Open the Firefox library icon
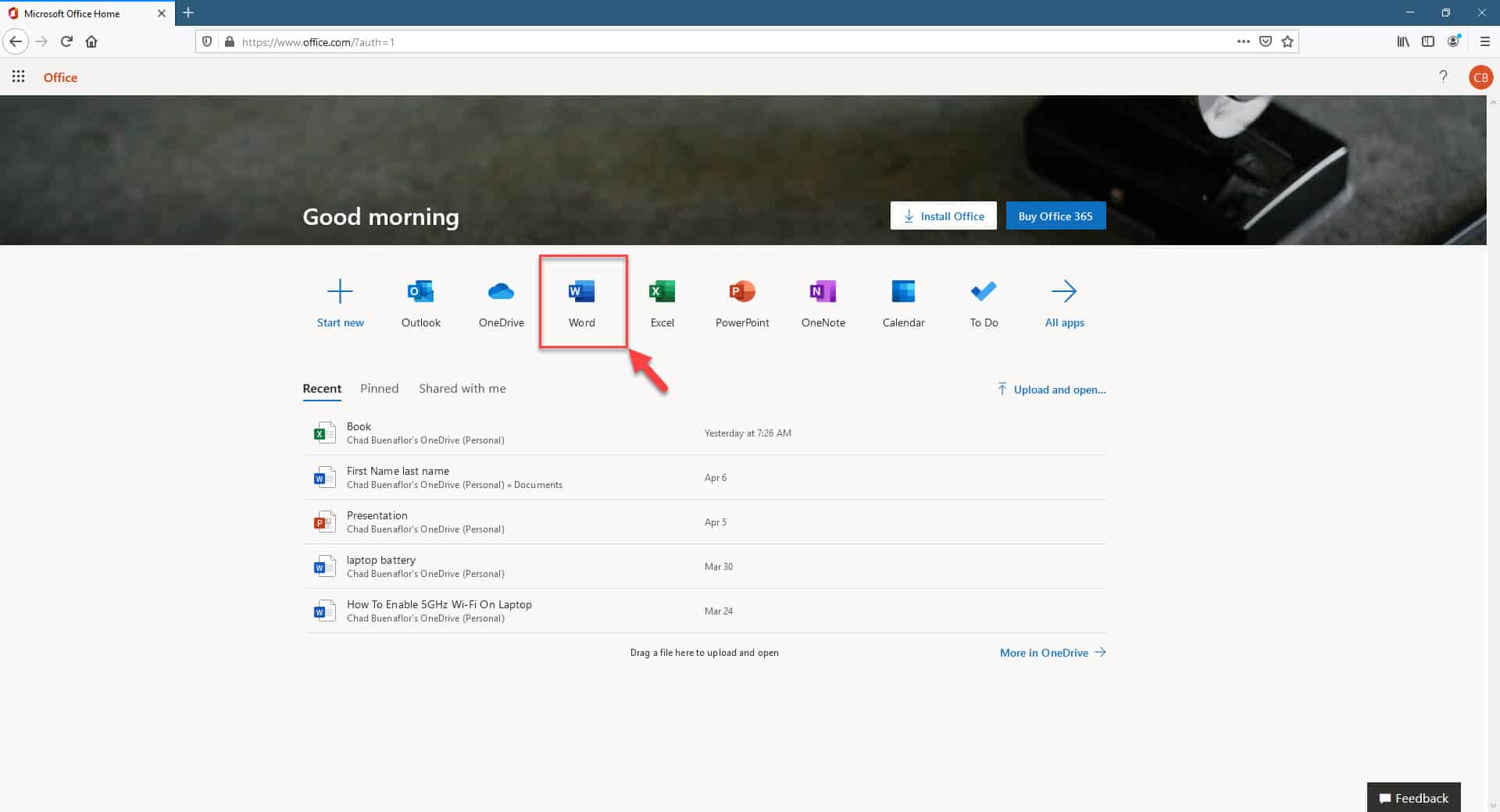This screenshot has height=812, width=1500. pos(1403,41)
